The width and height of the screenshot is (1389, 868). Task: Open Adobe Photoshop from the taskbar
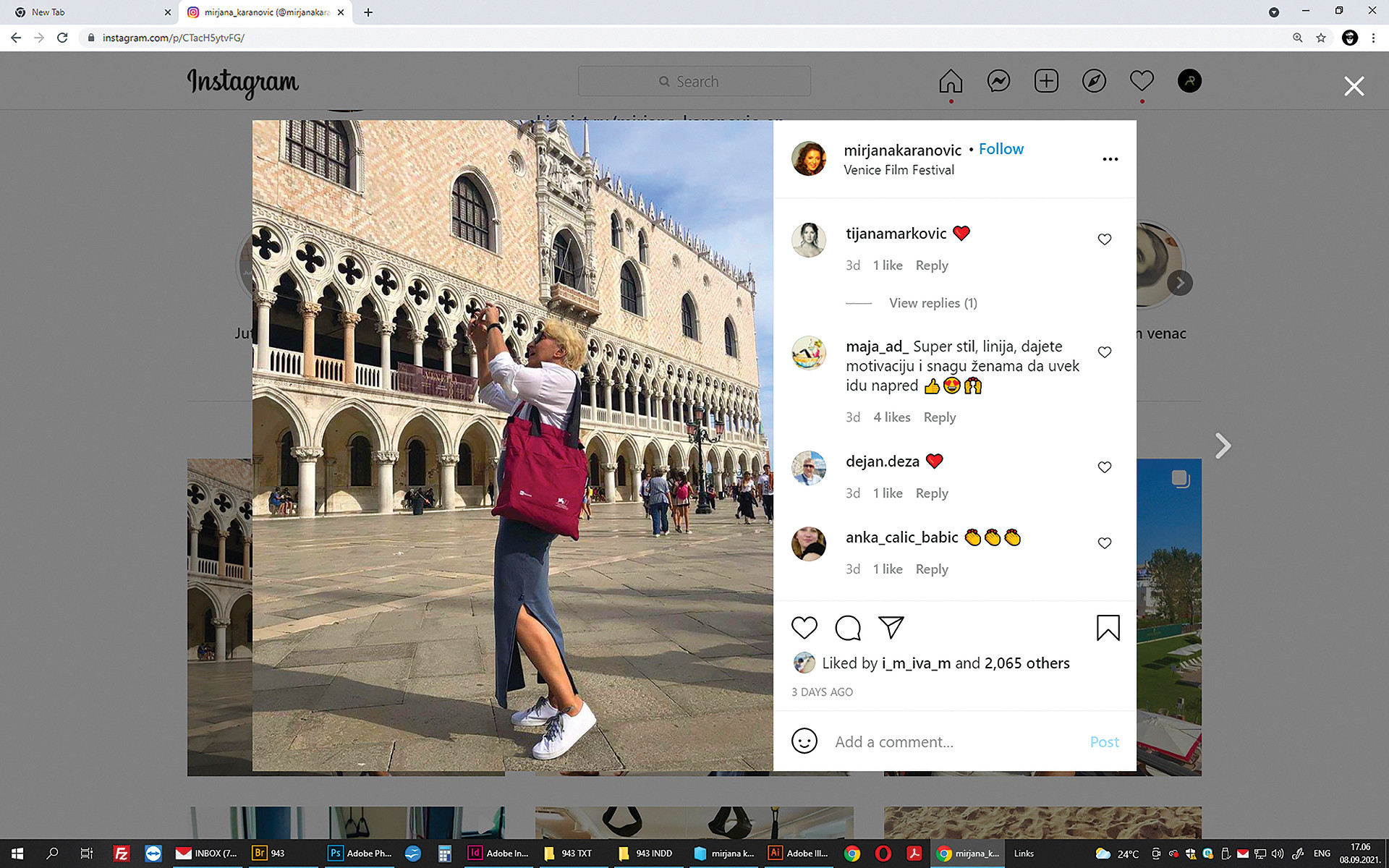click(360, 854)
